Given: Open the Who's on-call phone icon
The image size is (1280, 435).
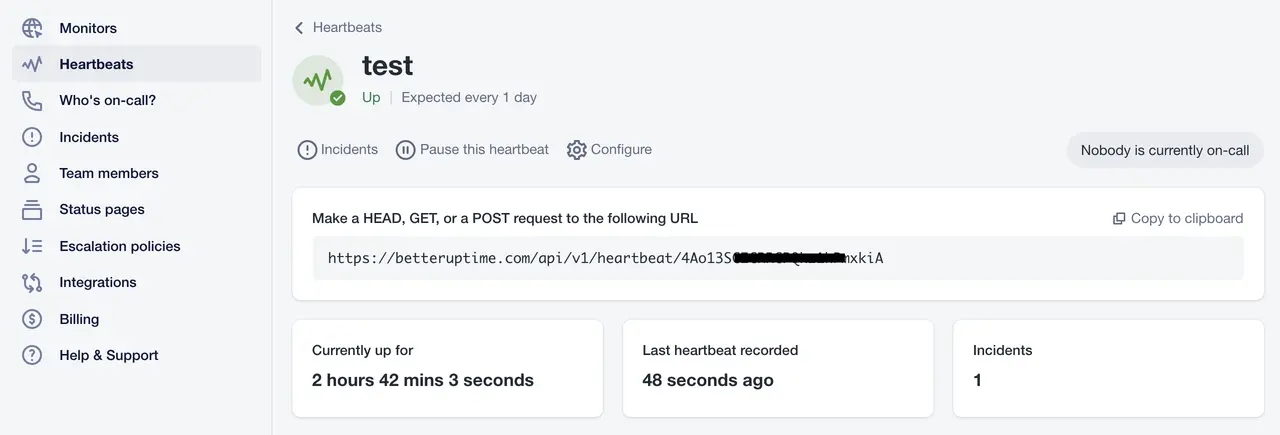Looking at the screenshot, I should click(x=32, y=100).
